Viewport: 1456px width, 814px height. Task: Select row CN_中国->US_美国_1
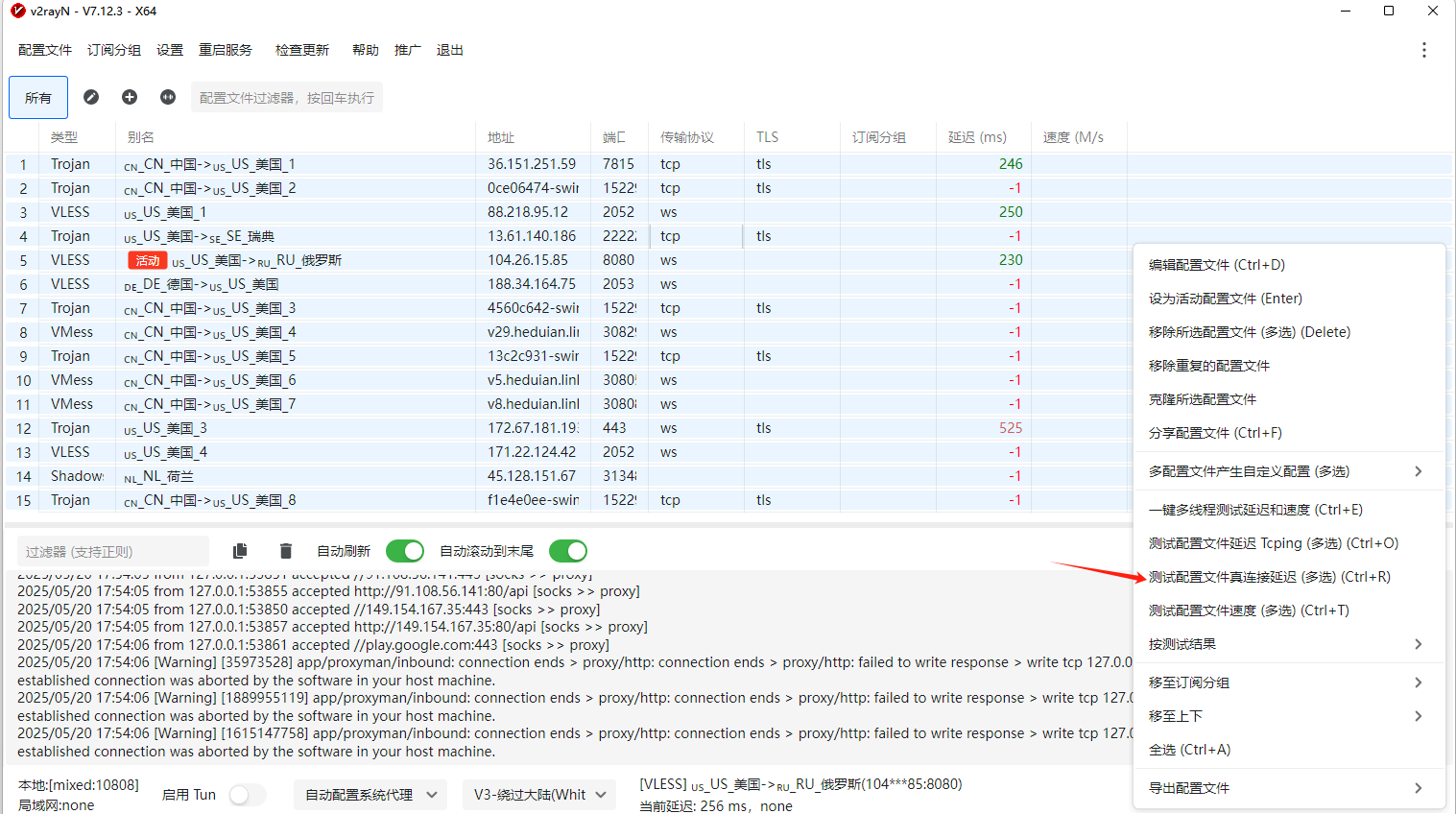728,164
